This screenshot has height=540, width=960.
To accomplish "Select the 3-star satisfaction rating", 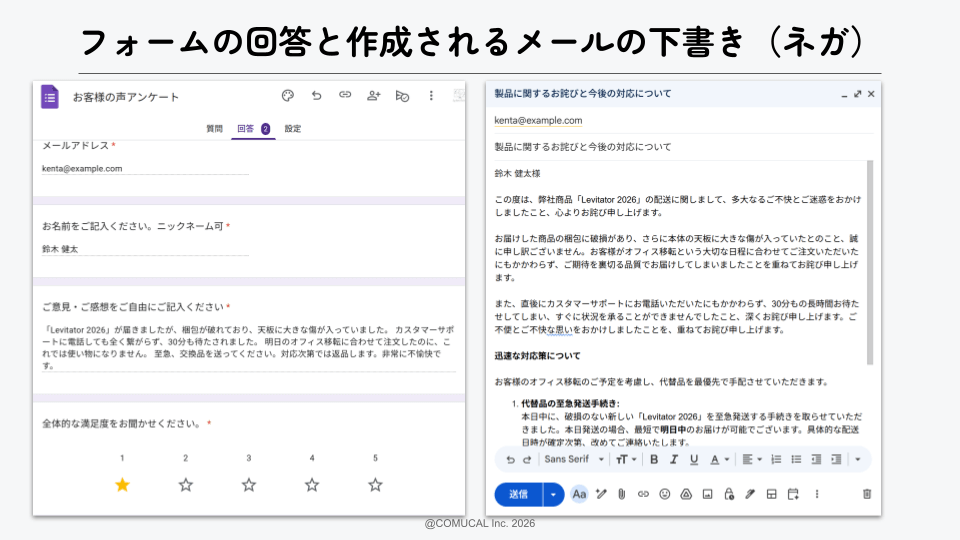I will pyautogui.click(x=249, y=485).
